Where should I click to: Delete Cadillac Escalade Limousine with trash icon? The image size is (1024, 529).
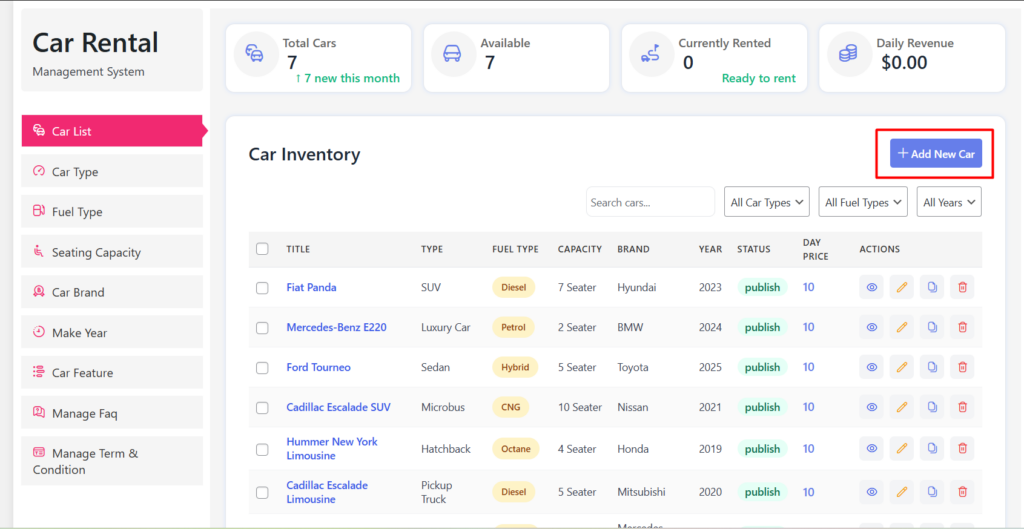962,492
